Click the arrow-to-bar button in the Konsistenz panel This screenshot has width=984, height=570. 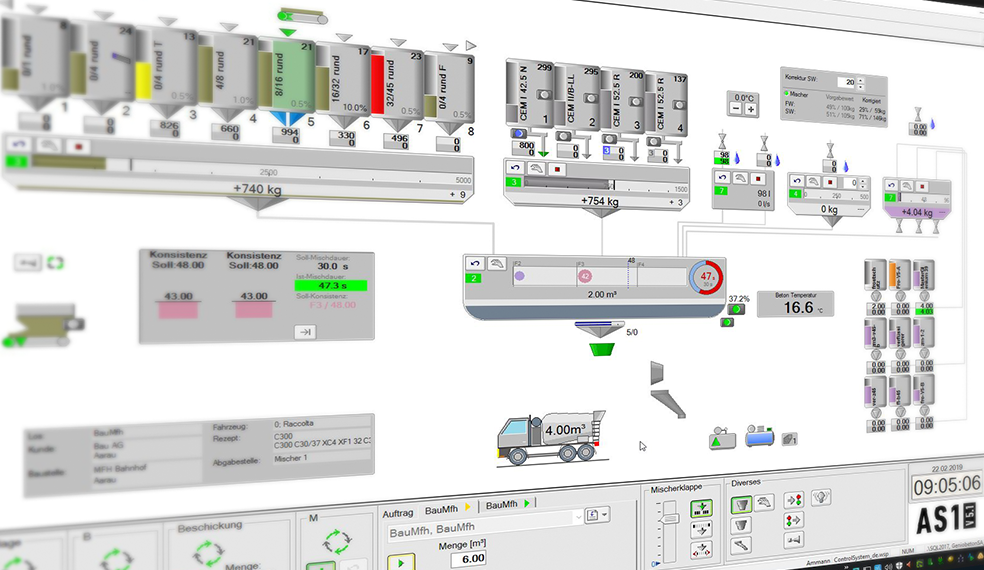[x=305, y=332]
